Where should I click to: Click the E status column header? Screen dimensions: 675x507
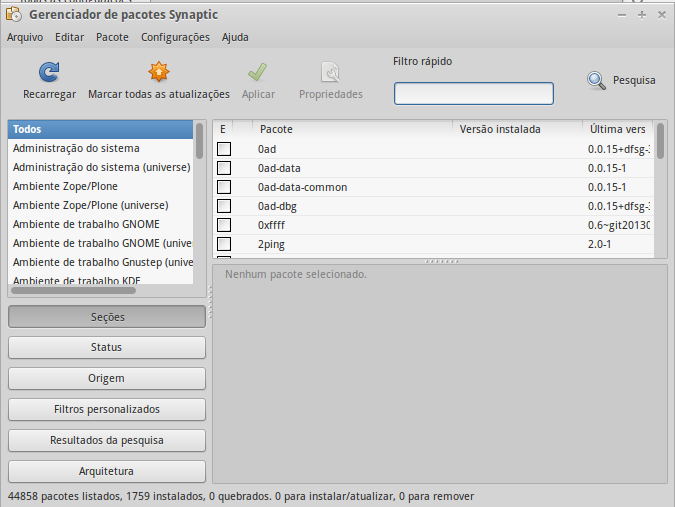pos(223,129)
